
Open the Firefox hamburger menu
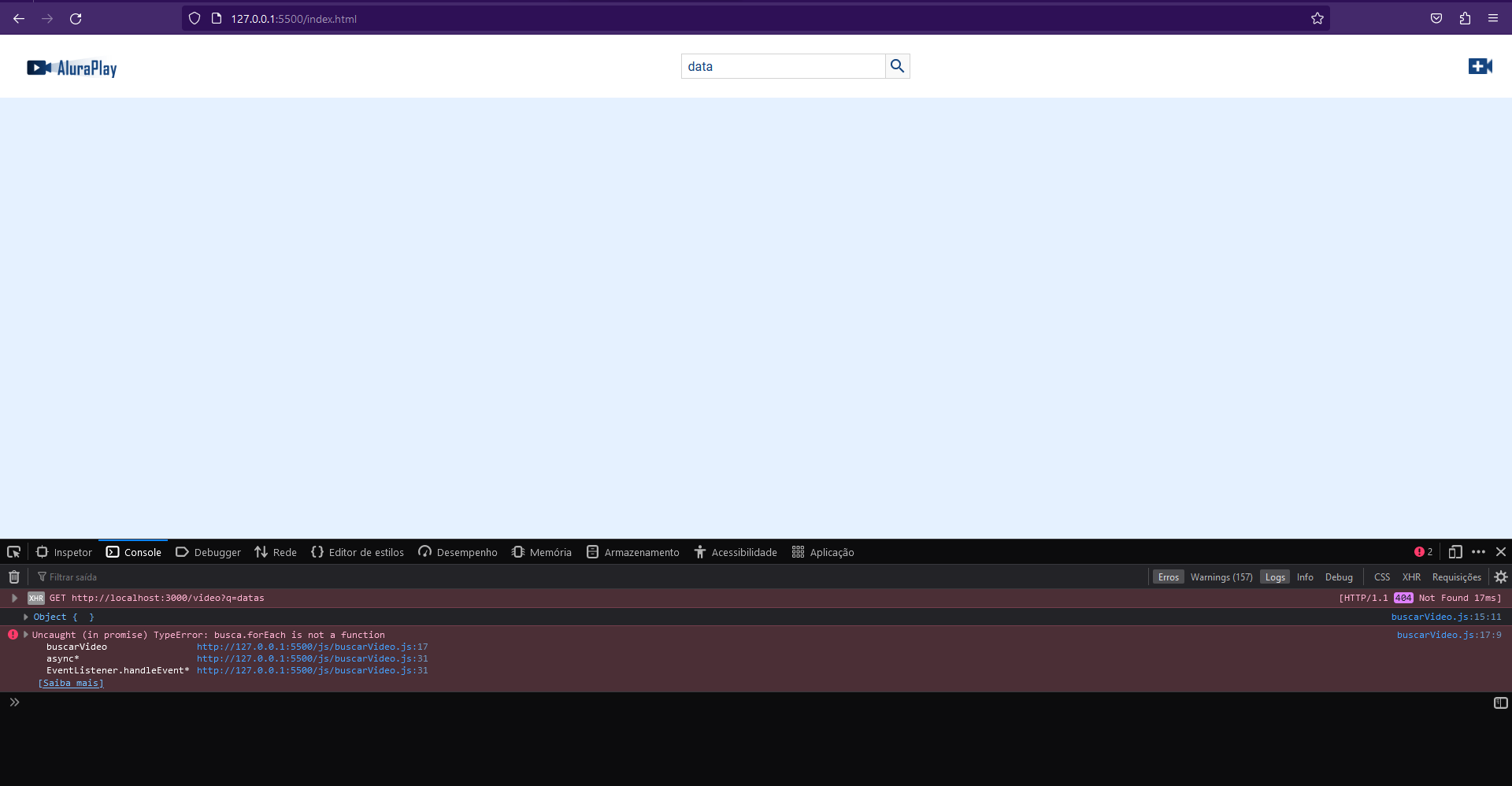click(x=1493, y=18)
